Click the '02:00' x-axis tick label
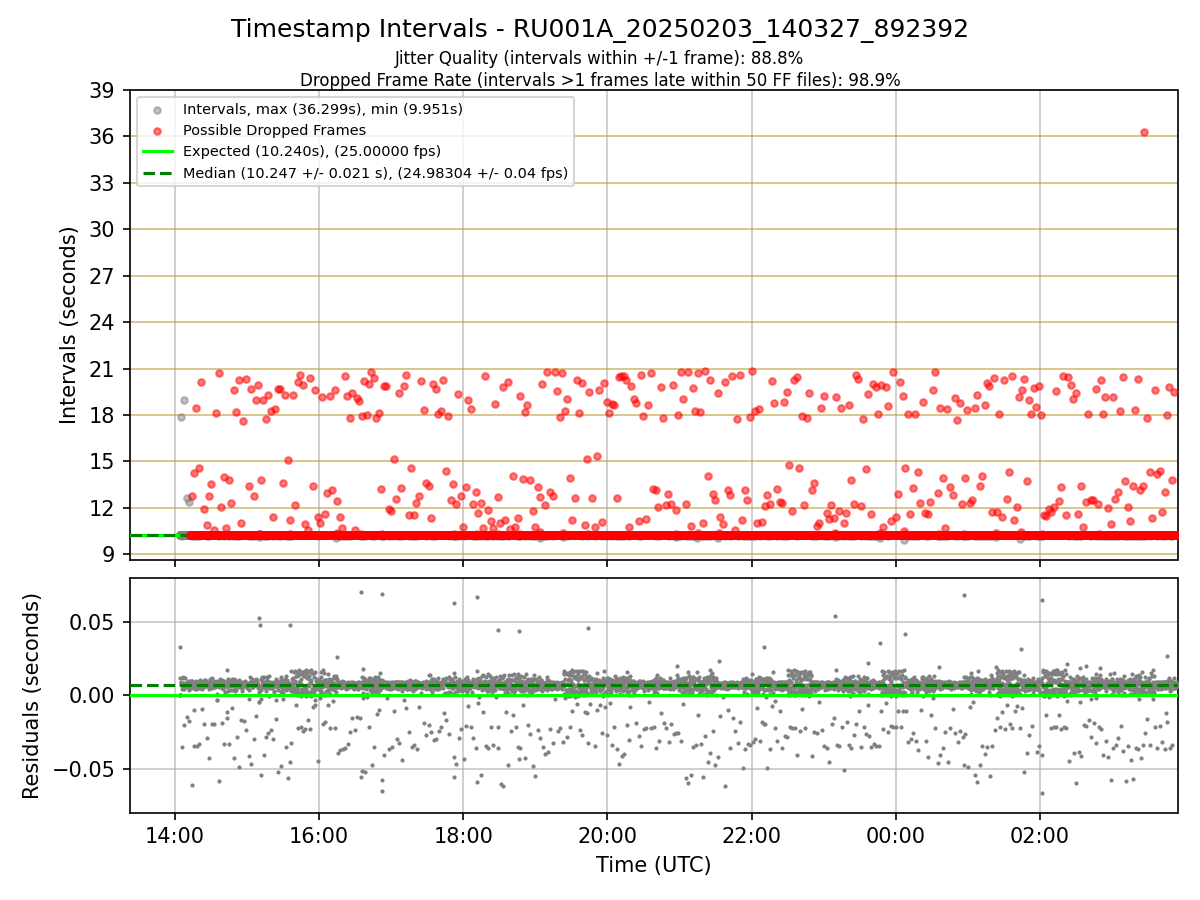1200x900 pixels. pyautogui.click(x=1040, y=834)
